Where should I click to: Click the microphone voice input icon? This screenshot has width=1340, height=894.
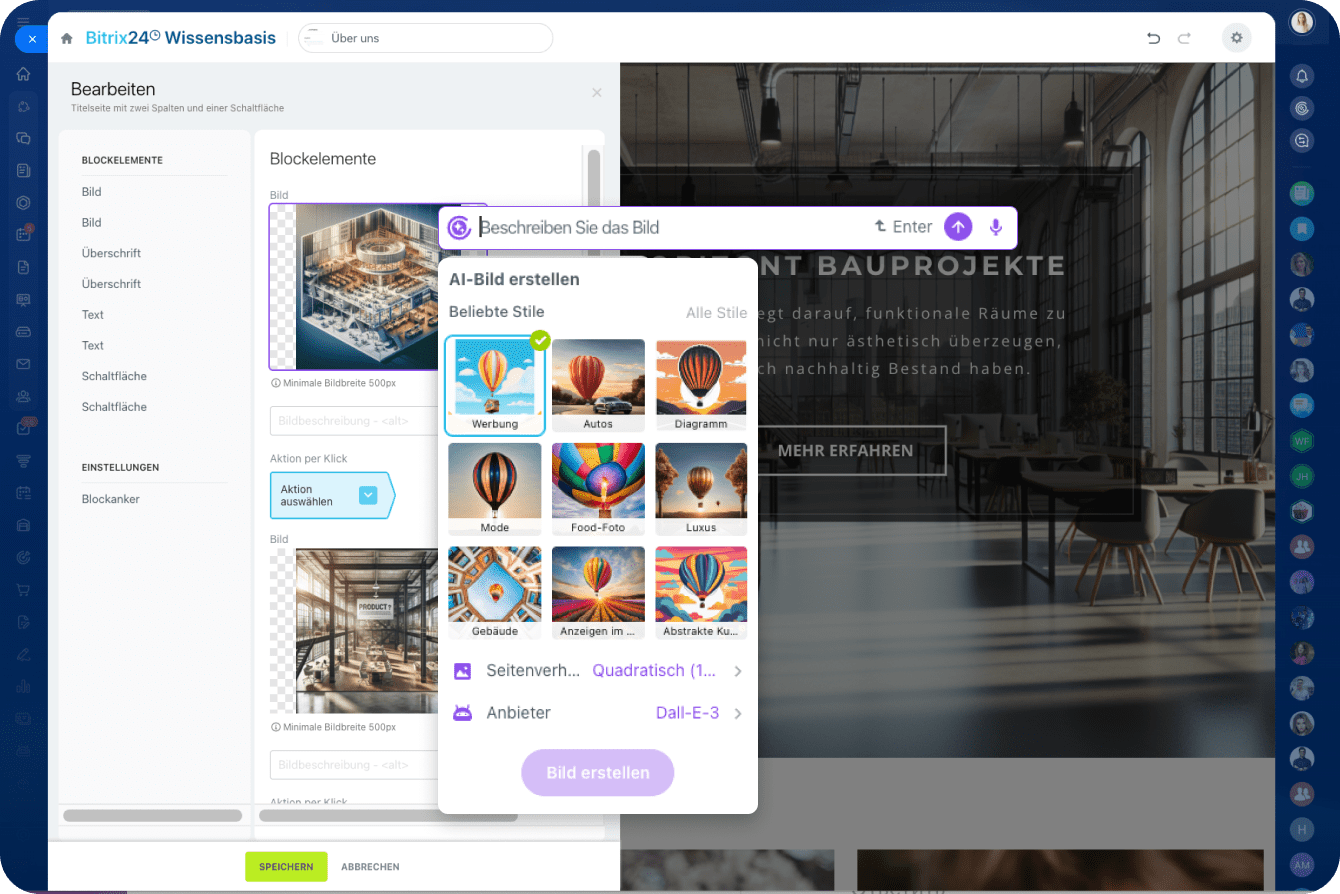(995, 227)
